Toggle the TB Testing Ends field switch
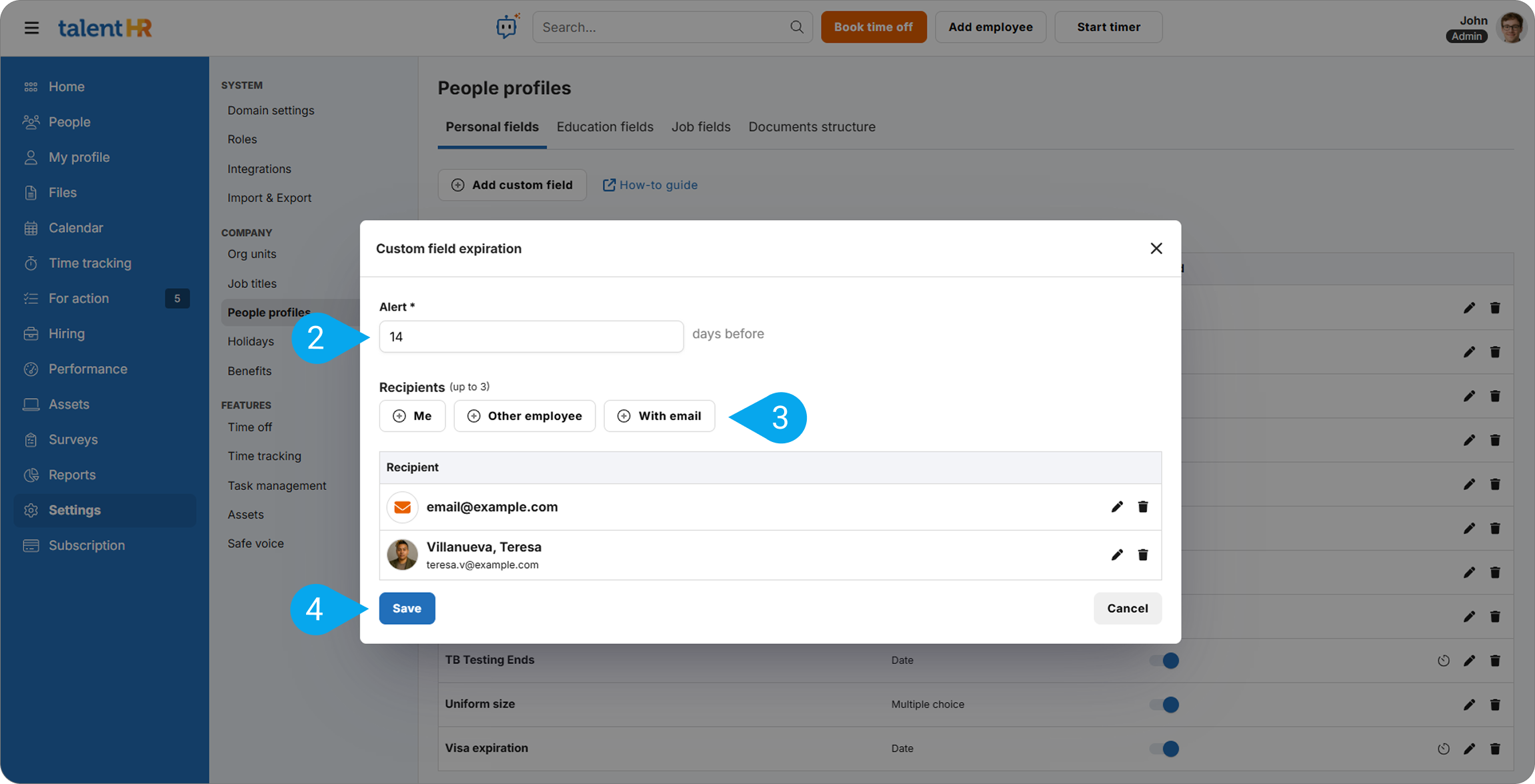The image size is (1535, 784). click(x=1164, y=660)
